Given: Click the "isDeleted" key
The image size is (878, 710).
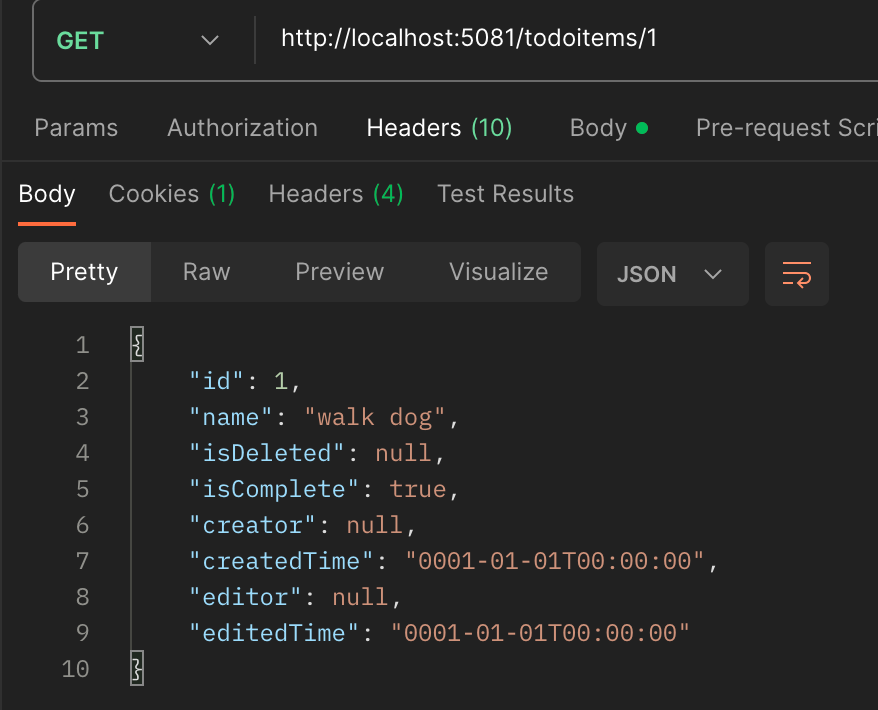Looking at the screenshot, I should (267, 453).
